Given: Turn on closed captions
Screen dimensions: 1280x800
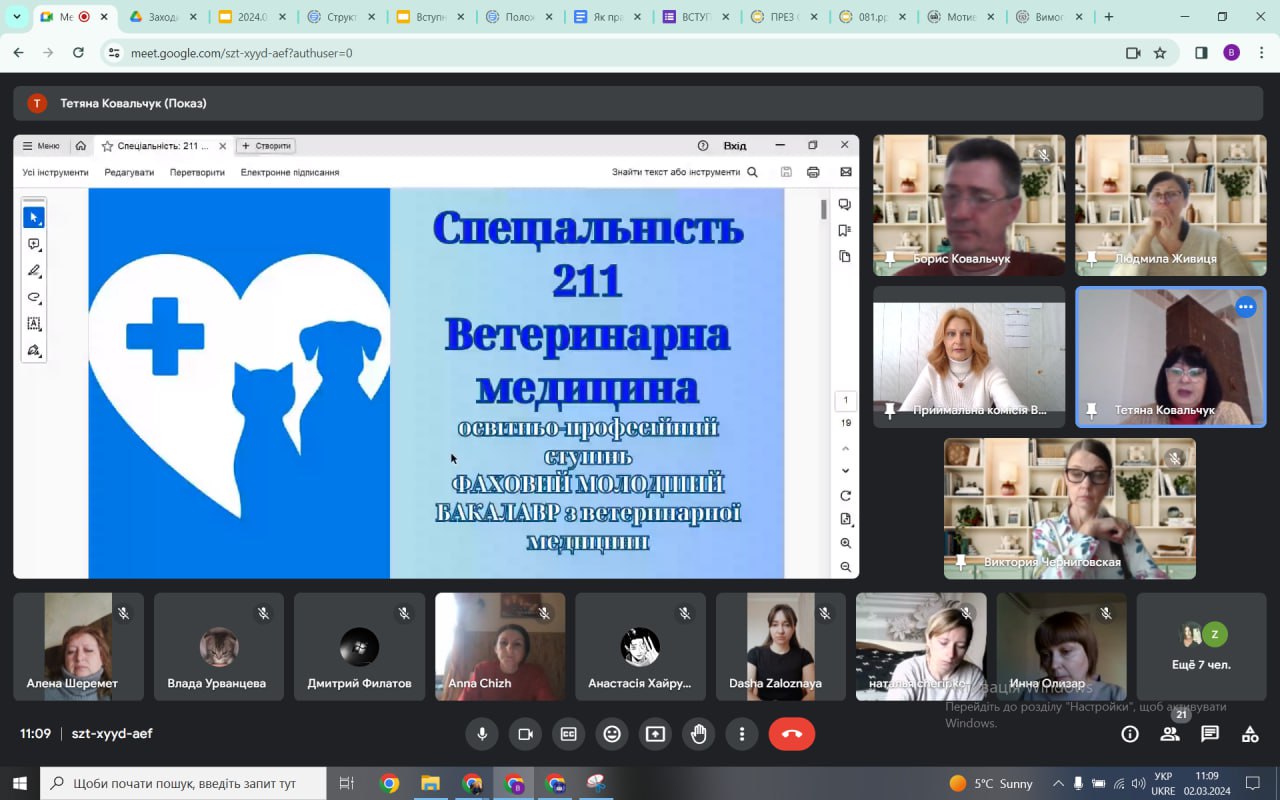Looking at the screenshot, I should 568,734.
